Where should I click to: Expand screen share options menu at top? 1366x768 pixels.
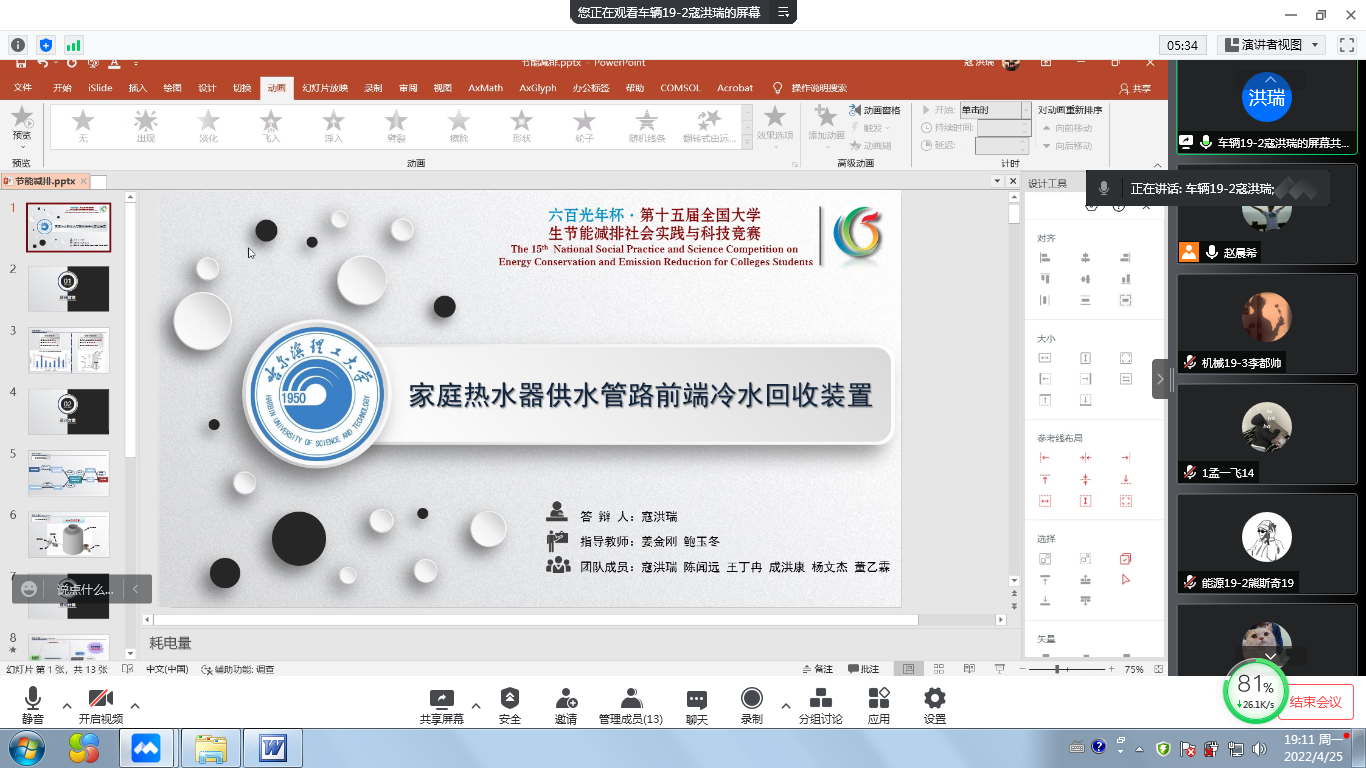783,12
